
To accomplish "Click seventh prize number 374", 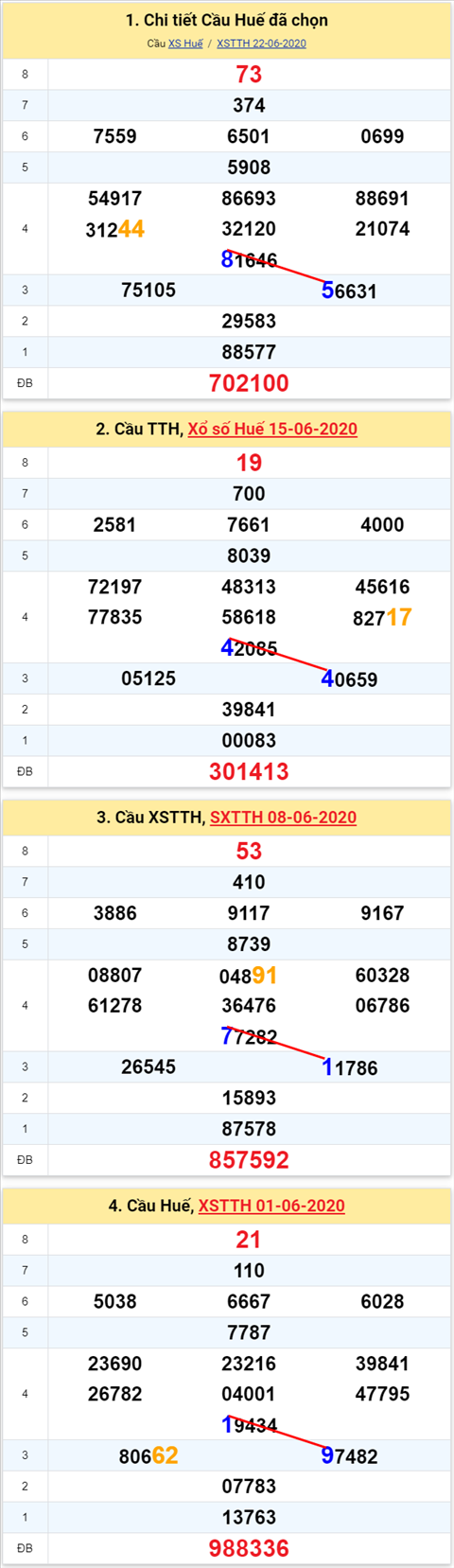I will (x=249, y=105).
